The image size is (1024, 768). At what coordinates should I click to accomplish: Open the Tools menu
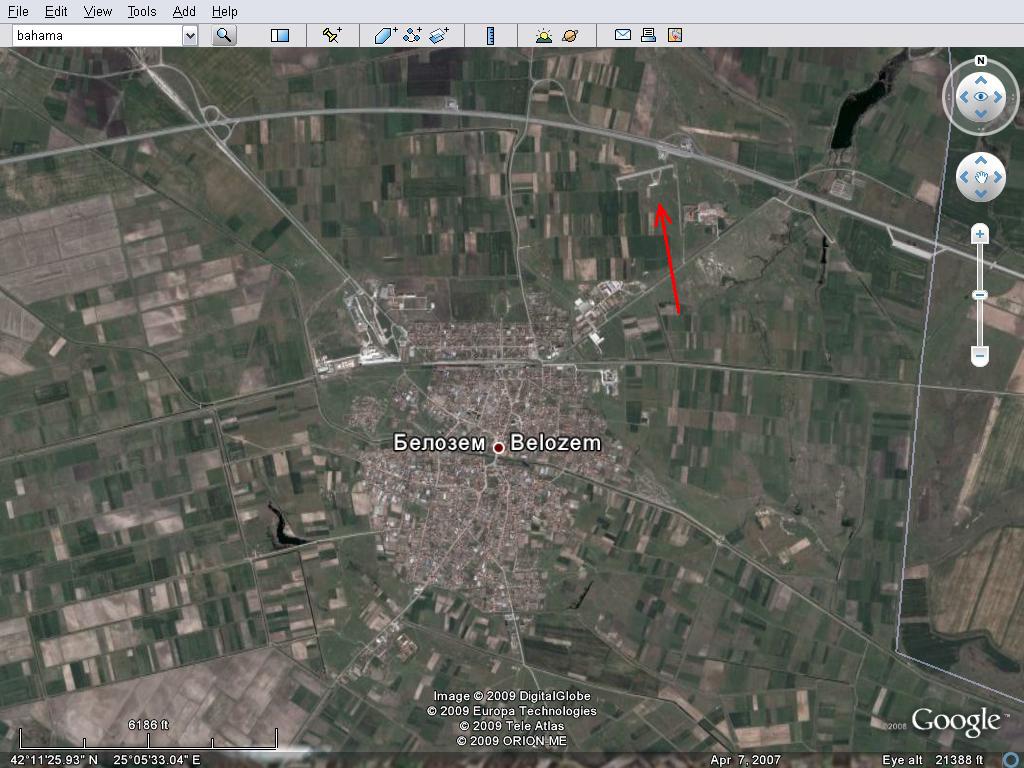click(x=142, y=11)
